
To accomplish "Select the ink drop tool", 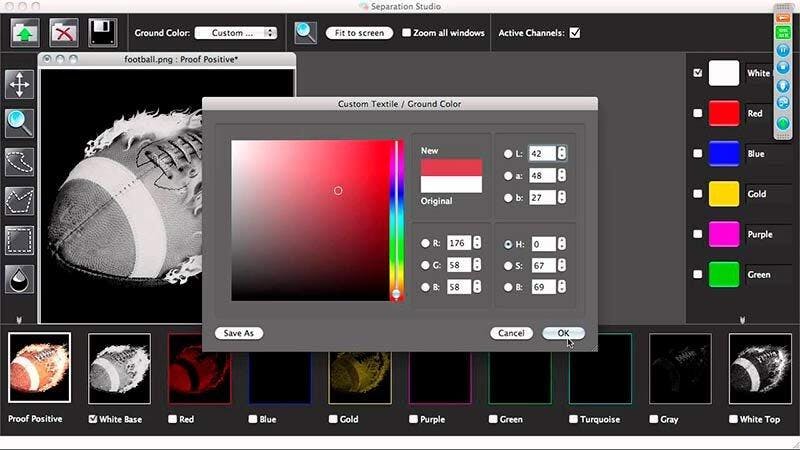I will 20,279.
